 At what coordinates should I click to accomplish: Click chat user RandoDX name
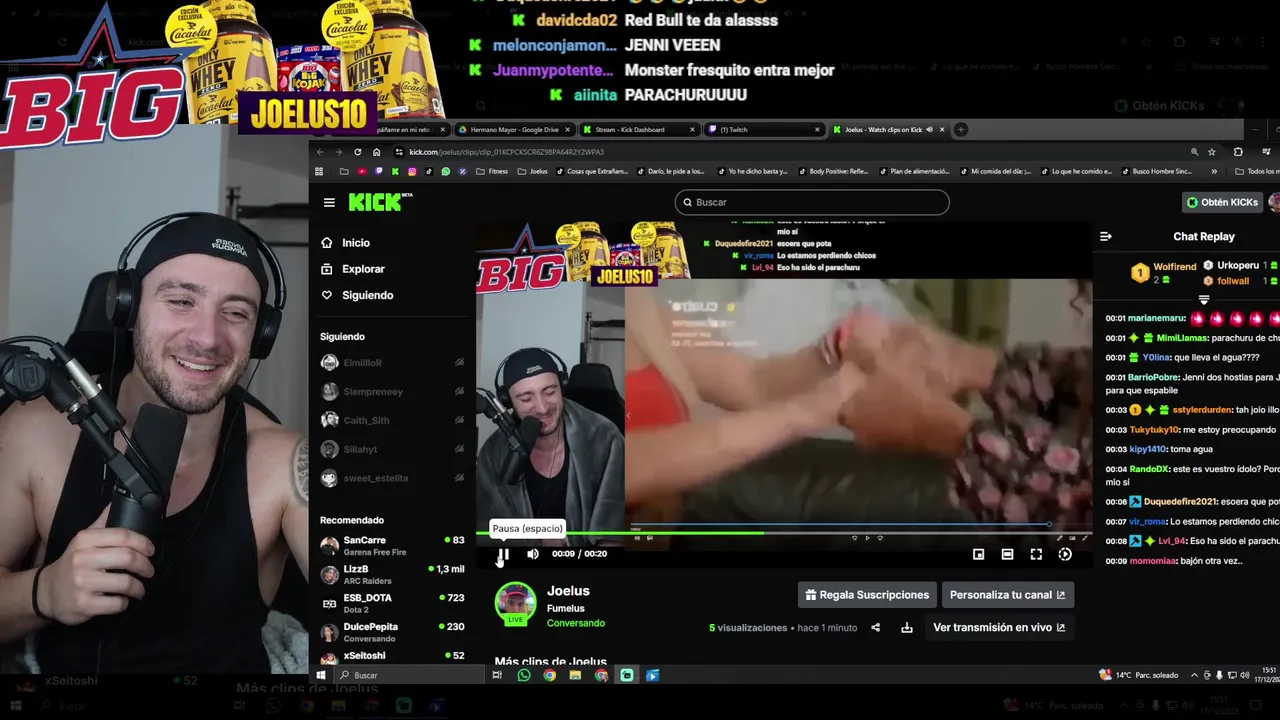coord(1149,469)
